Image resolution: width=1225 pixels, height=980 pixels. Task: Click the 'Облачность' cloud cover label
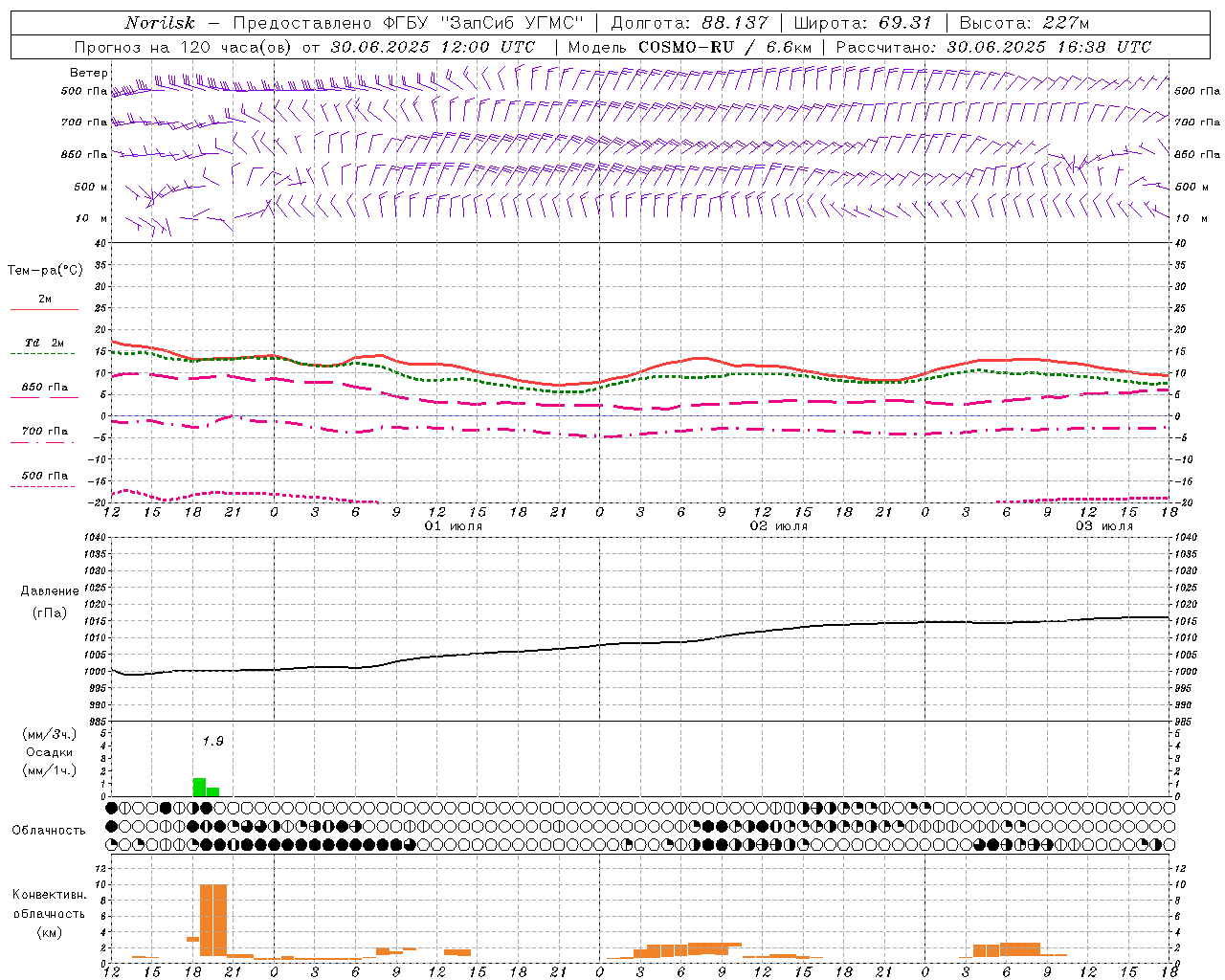(x=49, y=830)
